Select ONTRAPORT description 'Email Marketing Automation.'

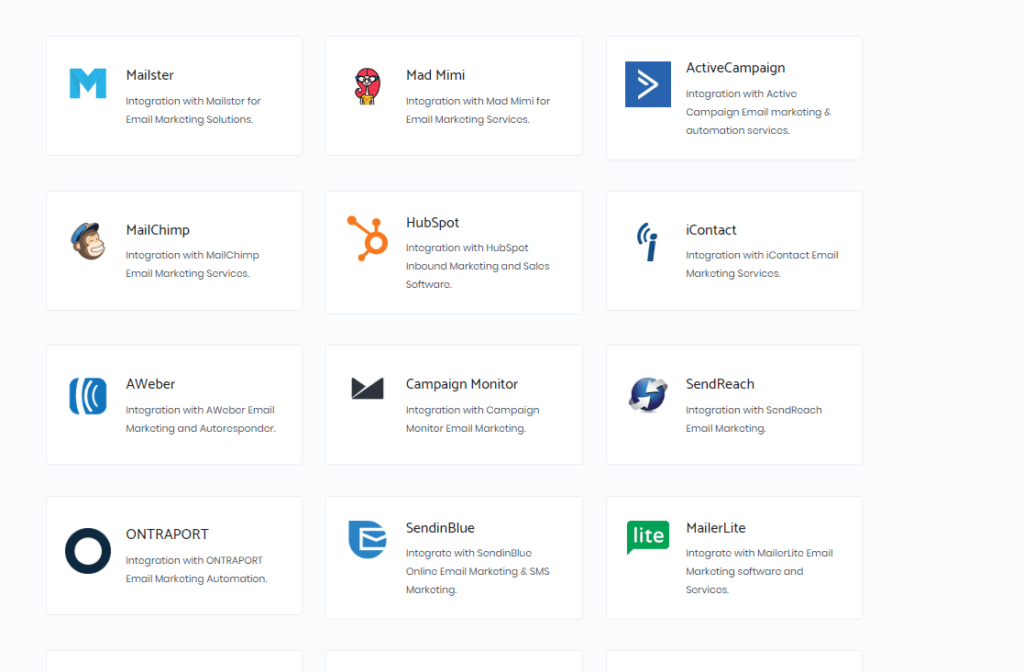(197, 569)
